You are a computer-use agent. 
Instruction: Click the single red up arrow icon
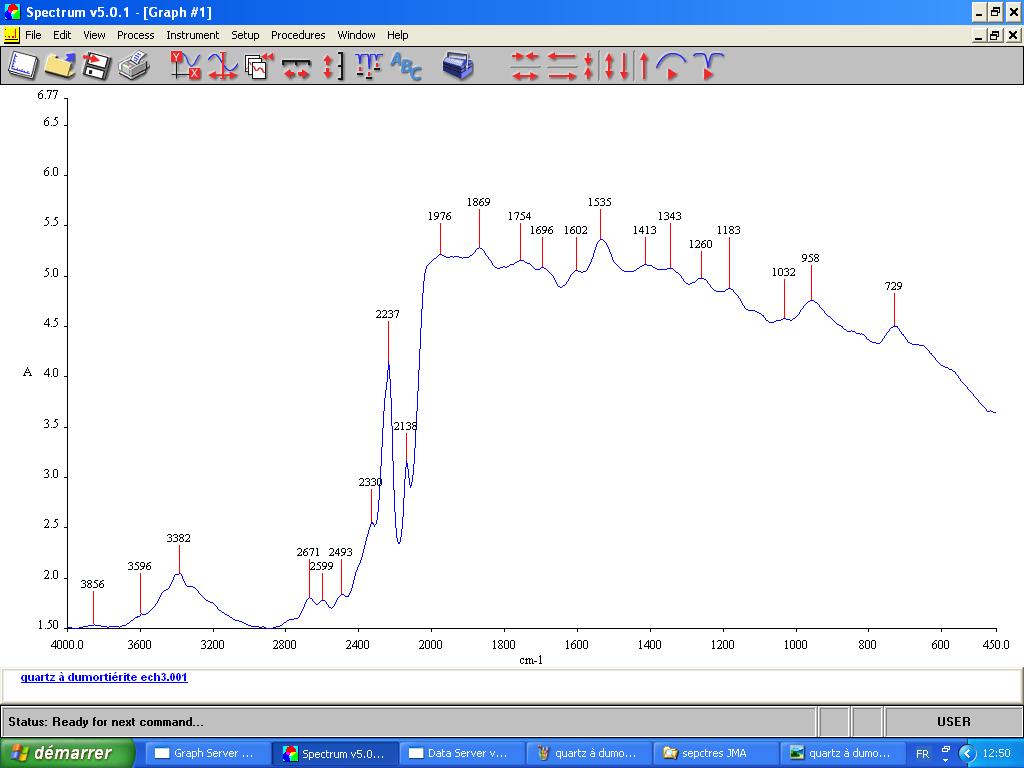pos(644,66)
